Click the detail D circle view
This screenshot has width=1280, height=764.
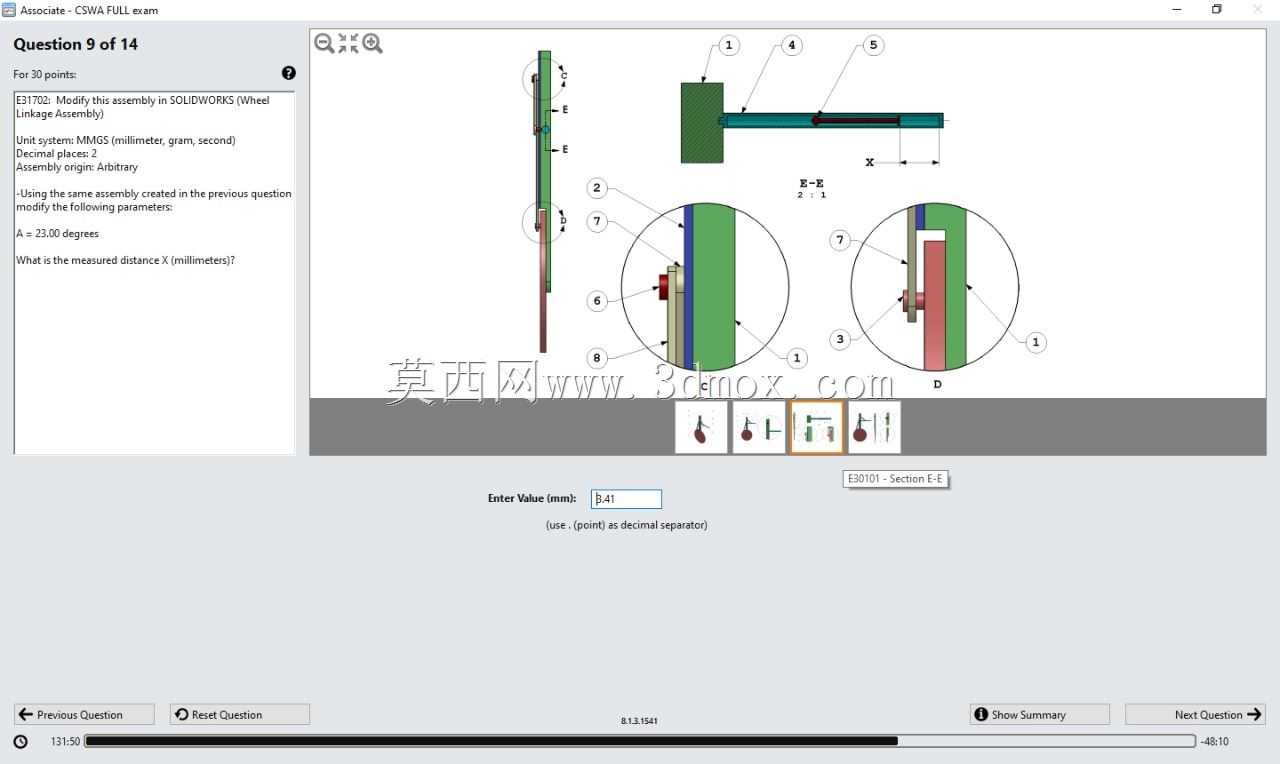point(935,288)
